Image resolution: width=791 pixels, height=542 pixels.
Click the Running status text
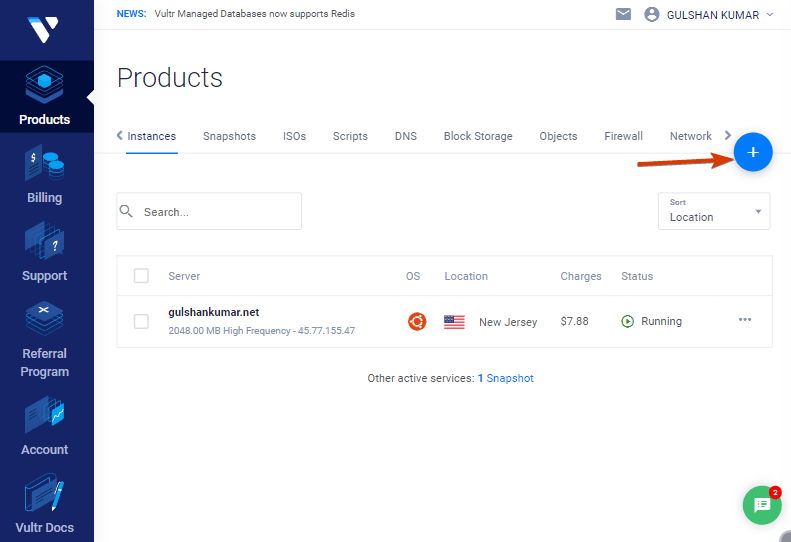click(661, 321)
